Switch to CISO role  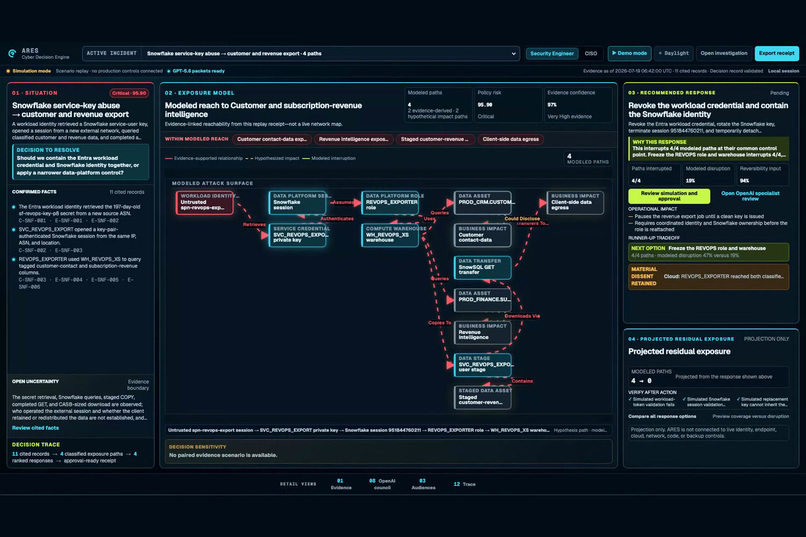[x=591, y=53]
